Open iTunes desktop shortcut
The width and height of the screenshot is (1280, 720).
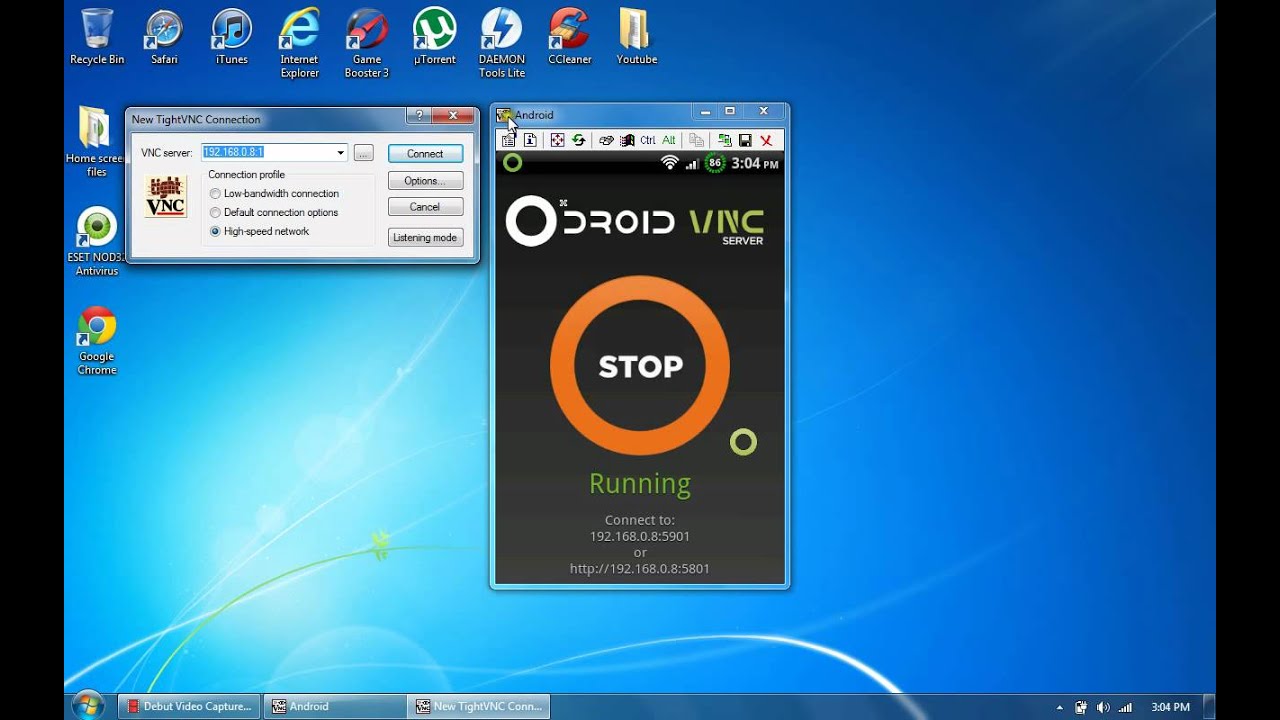[x=231, y=37]
